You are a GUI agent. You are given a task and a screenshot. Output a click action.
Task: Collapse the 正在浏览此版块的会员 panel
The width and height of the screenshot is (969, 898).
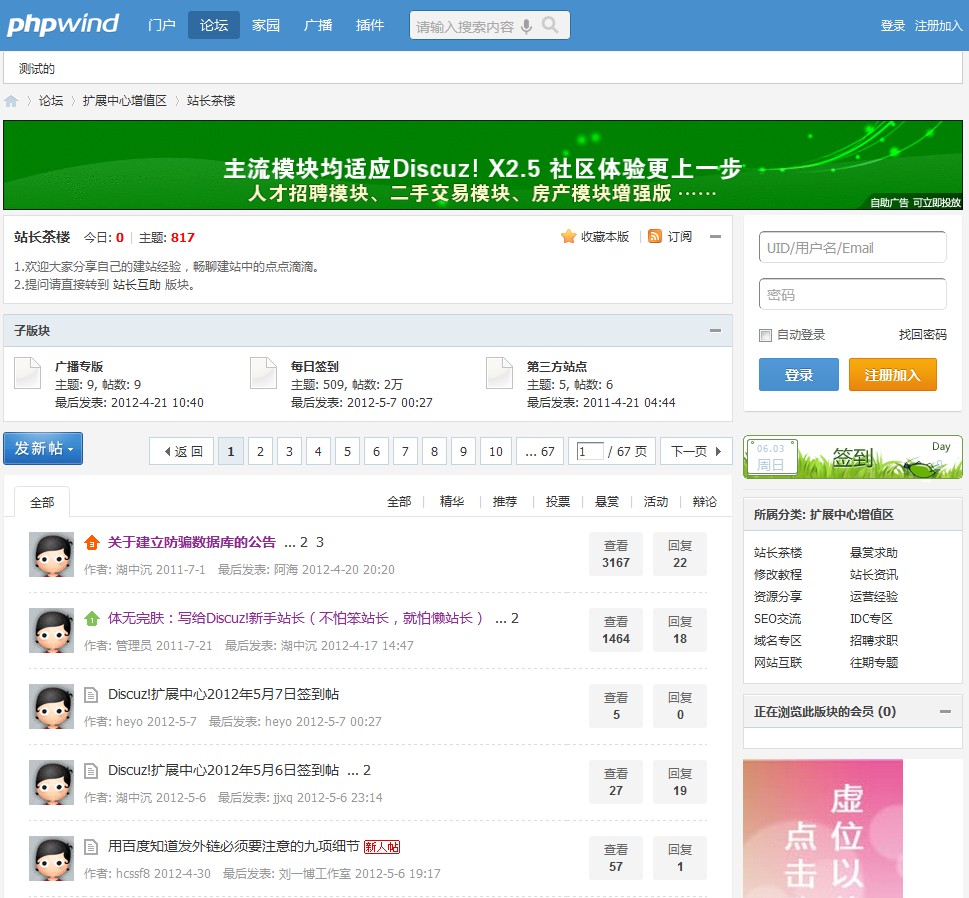pos(946,711)
